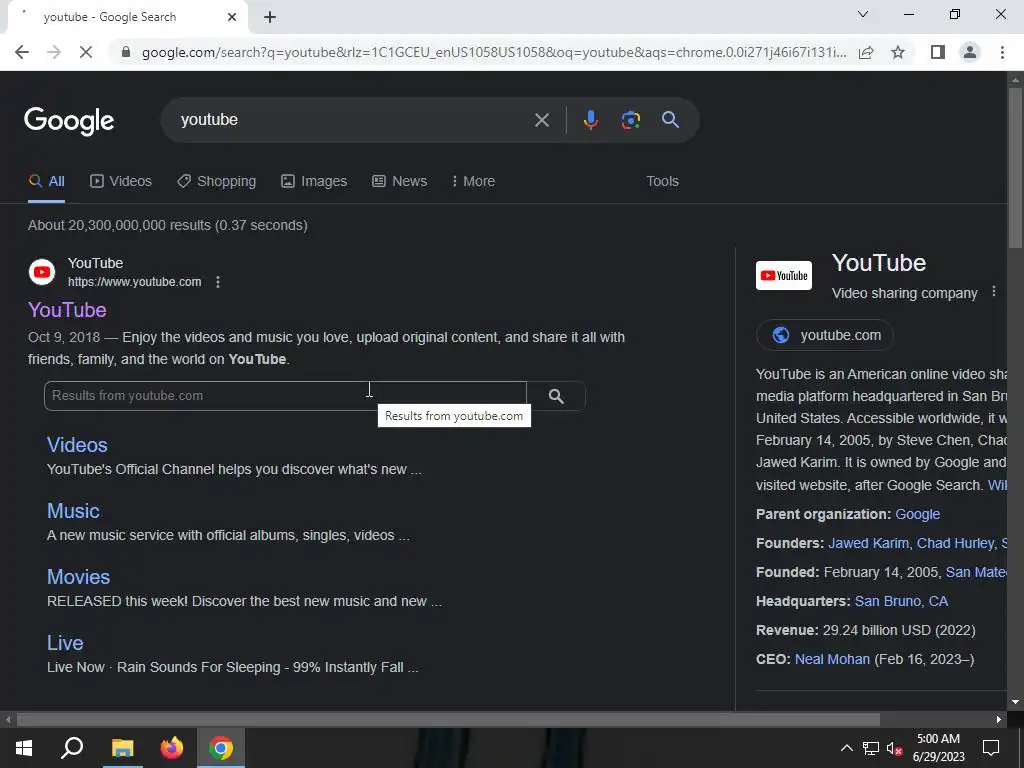Open a new tab with plus button
The image size is (1024, 768).
270,17
